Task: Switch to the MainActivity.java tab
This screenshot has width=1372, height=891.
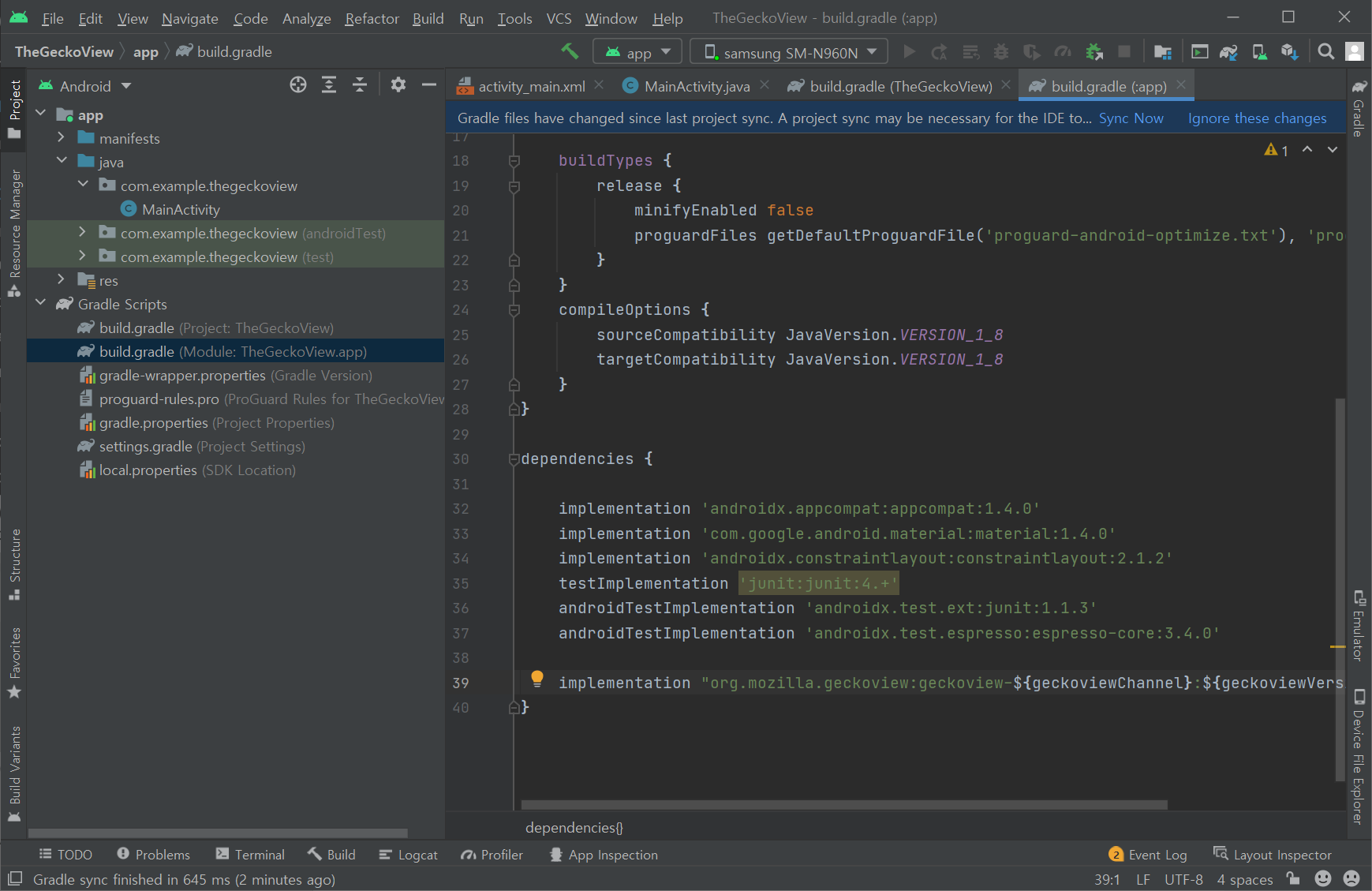Action: 696,86
